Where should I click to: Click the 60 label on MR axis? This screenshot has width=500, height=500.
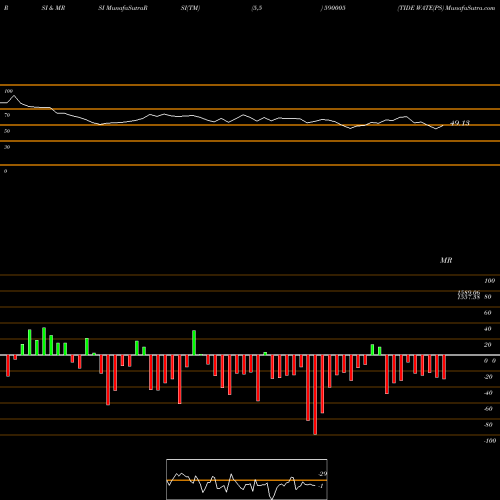487,313
